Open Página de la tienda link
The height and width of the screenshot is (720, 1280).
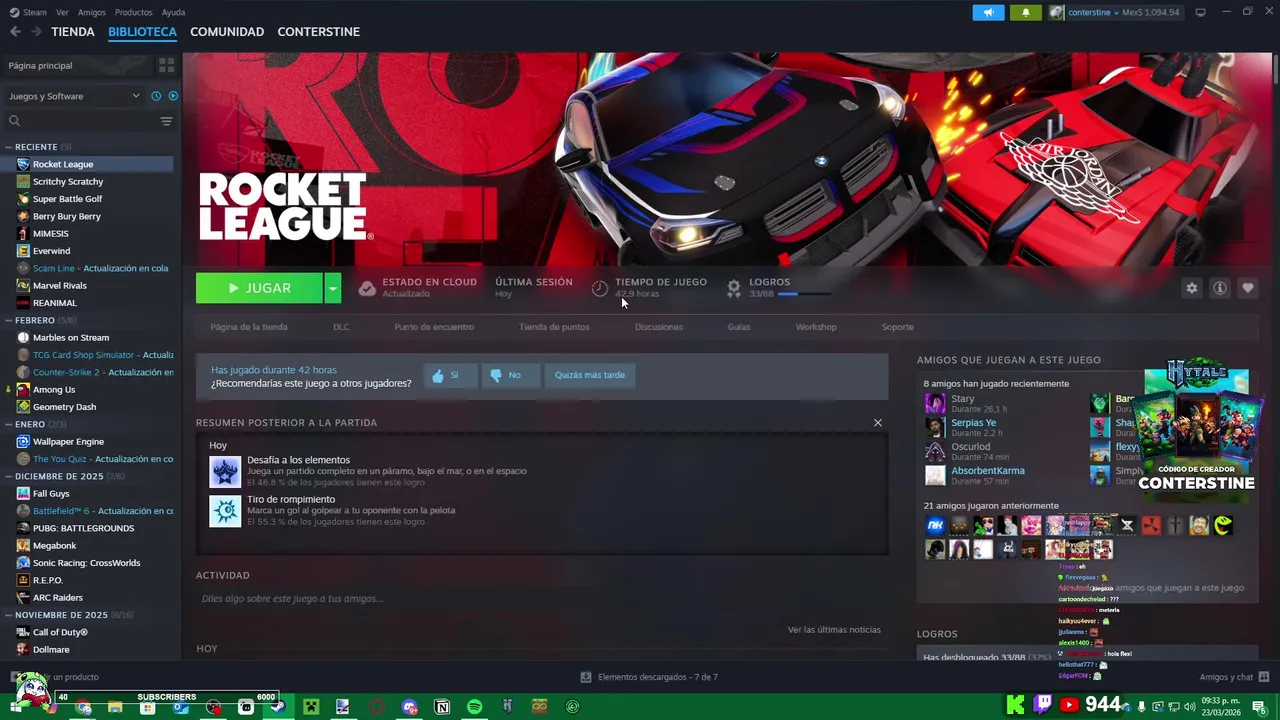[x=249, y=327]
